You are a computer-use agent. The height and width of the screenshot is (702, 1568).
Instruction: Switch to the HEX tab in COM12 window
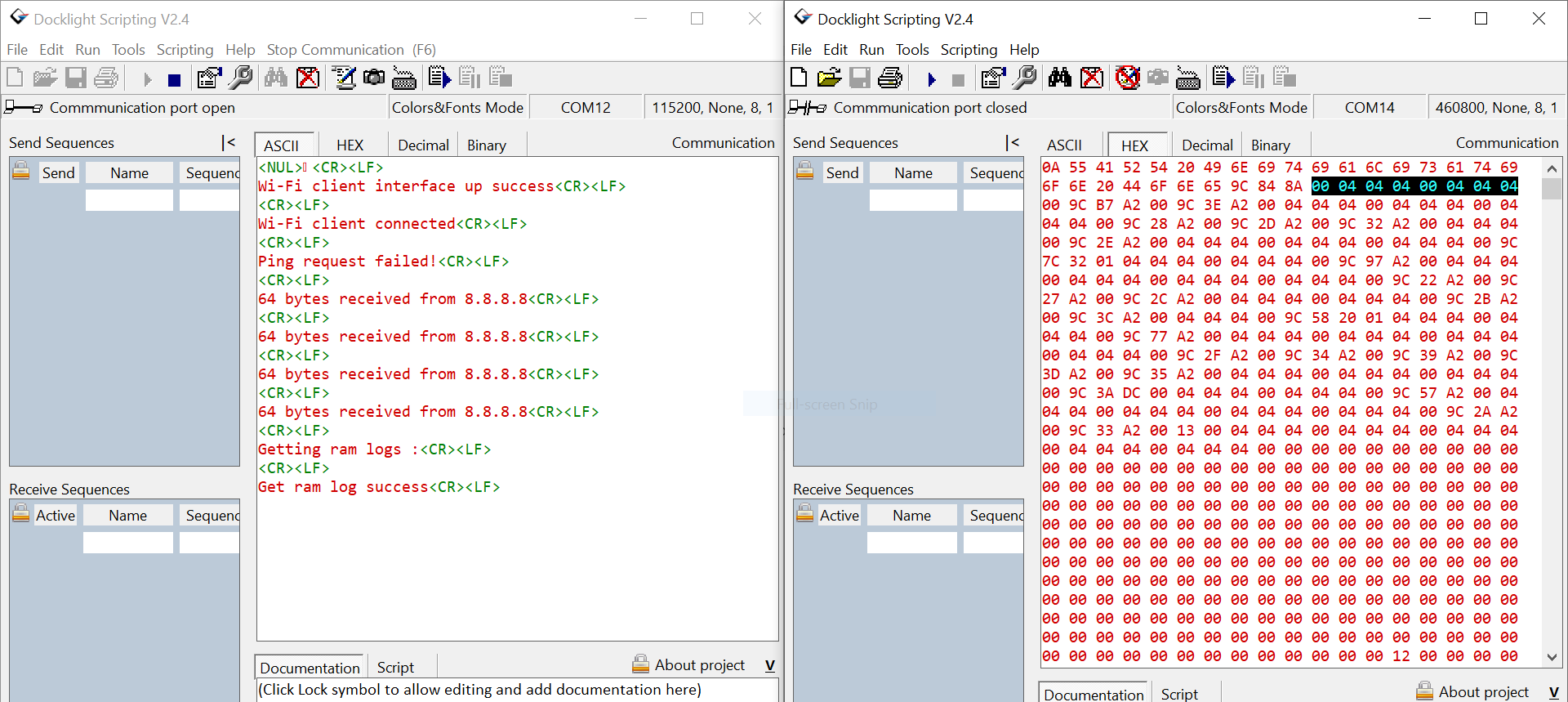[350, 145]
